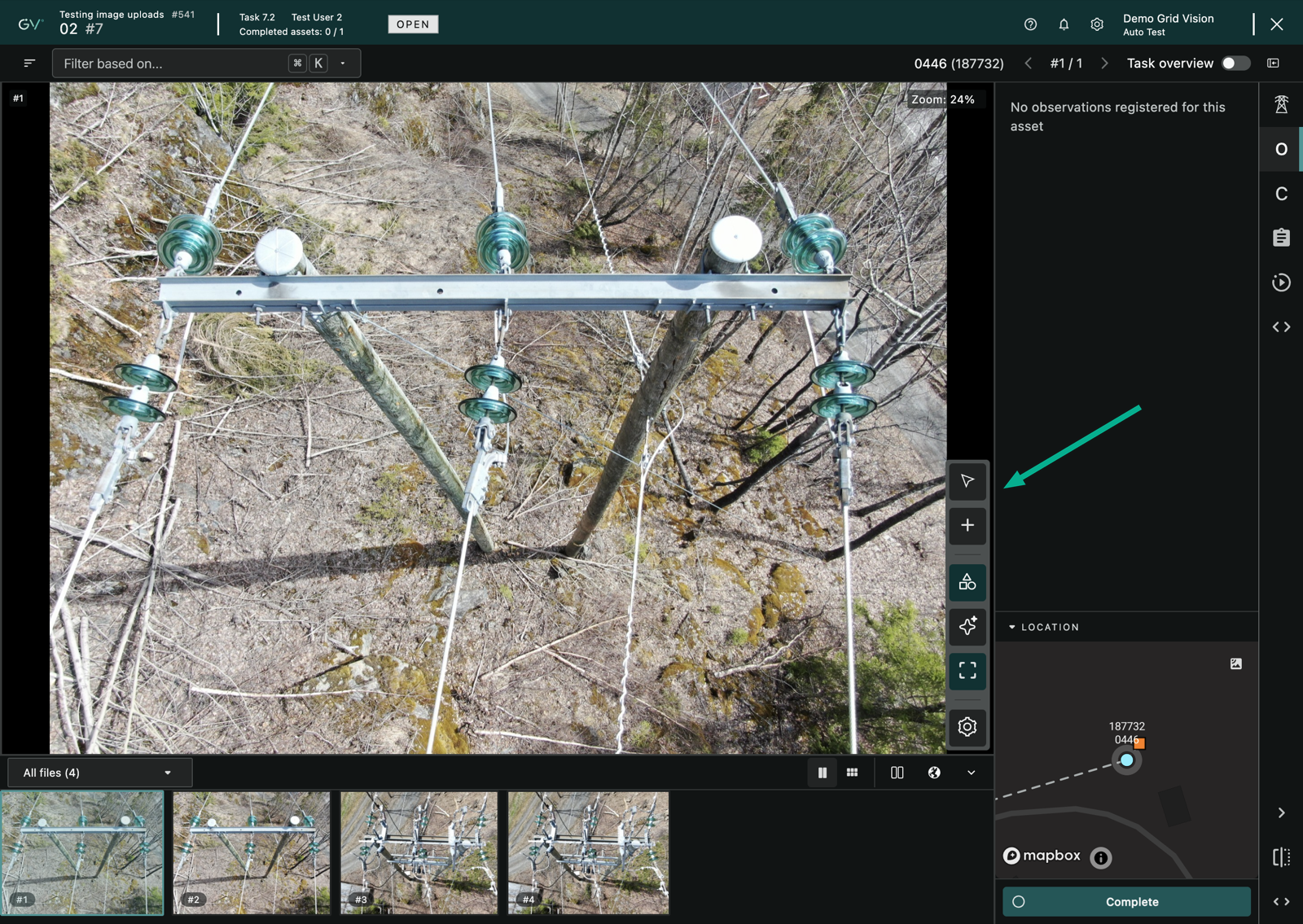The width and height of the screenshot is (1303, 924).
Task: Click the orange marker on map
Action: (x=1139, y=743)
